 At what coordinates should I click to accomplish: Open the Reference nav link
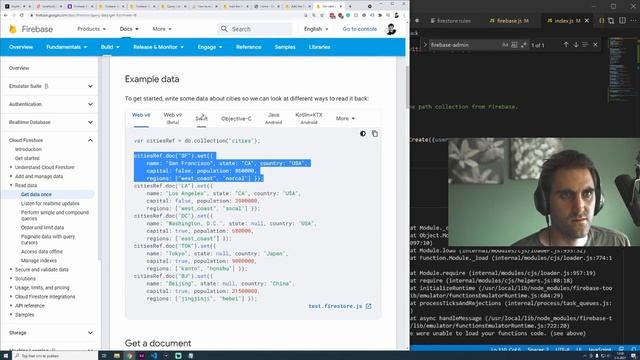pyautogui.click(x=249, y=47)
